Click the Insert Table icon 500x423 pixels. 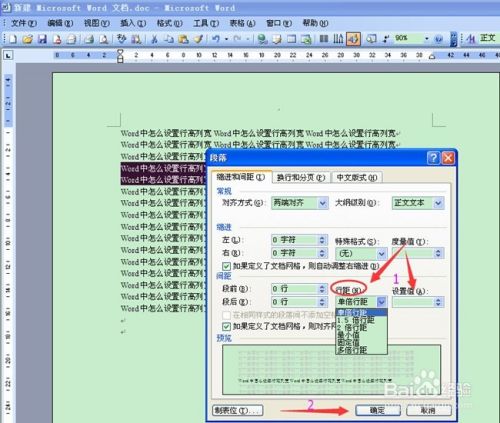tap(292, 39)
